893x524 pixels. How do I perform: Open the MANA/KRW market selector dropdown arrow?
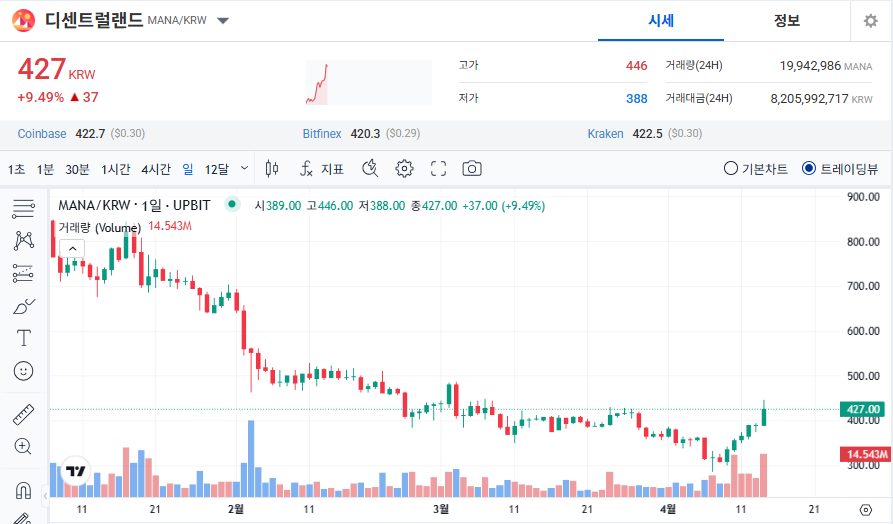(223, 21)
